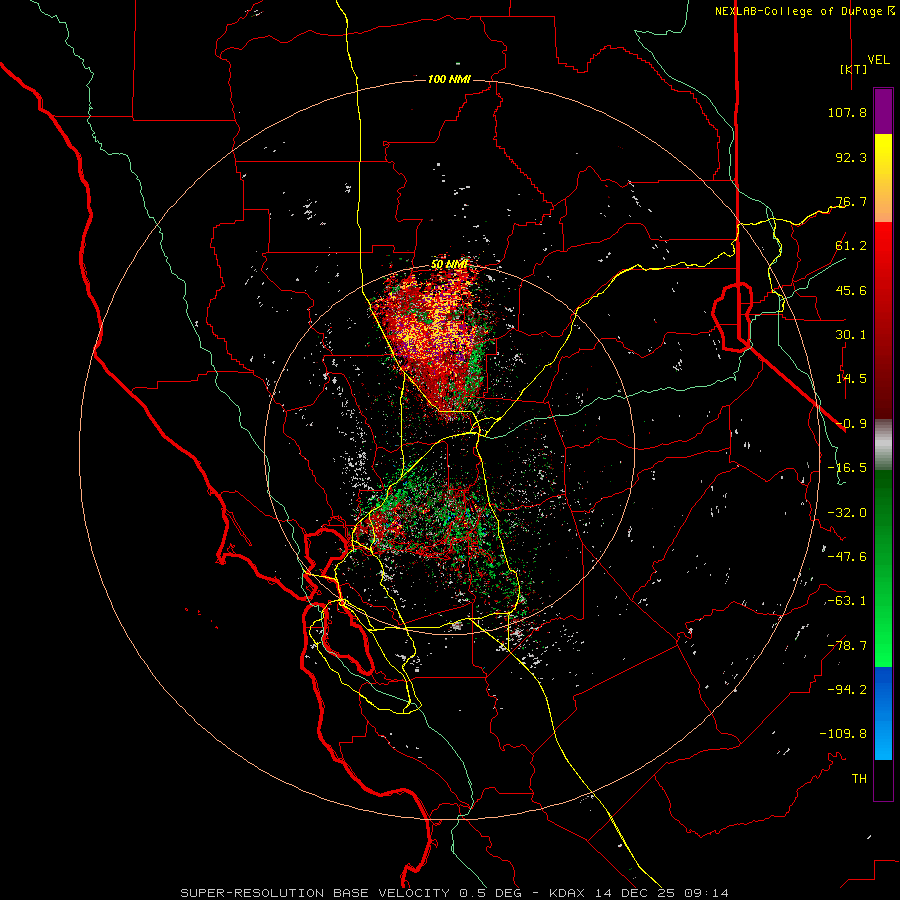Select the 30.1 velocity scale value
Viewport: 900px width, 900px height.
tap(851, 335)
